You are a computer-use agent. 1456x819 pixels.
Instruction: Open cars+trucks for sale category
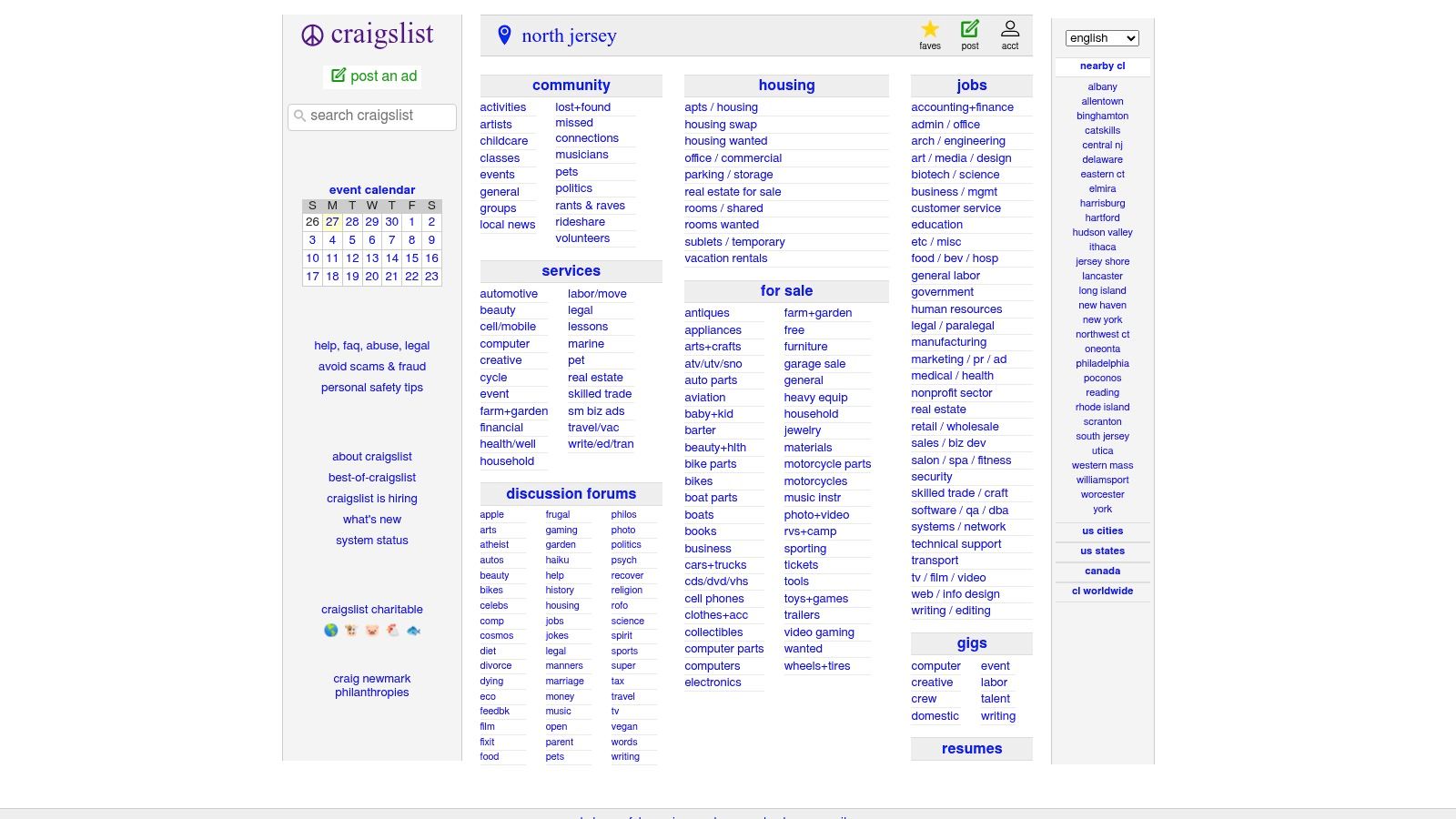click(x=715, y=565)
